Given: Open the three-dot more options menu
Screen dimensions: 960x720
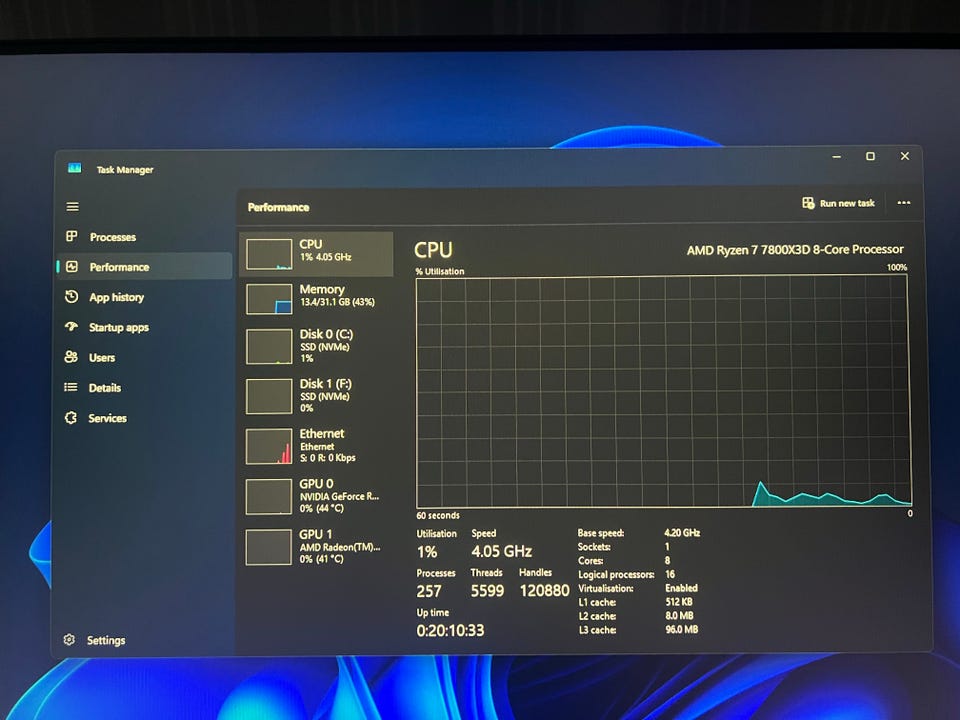Looking at the screenshot, I should (904, 203).
